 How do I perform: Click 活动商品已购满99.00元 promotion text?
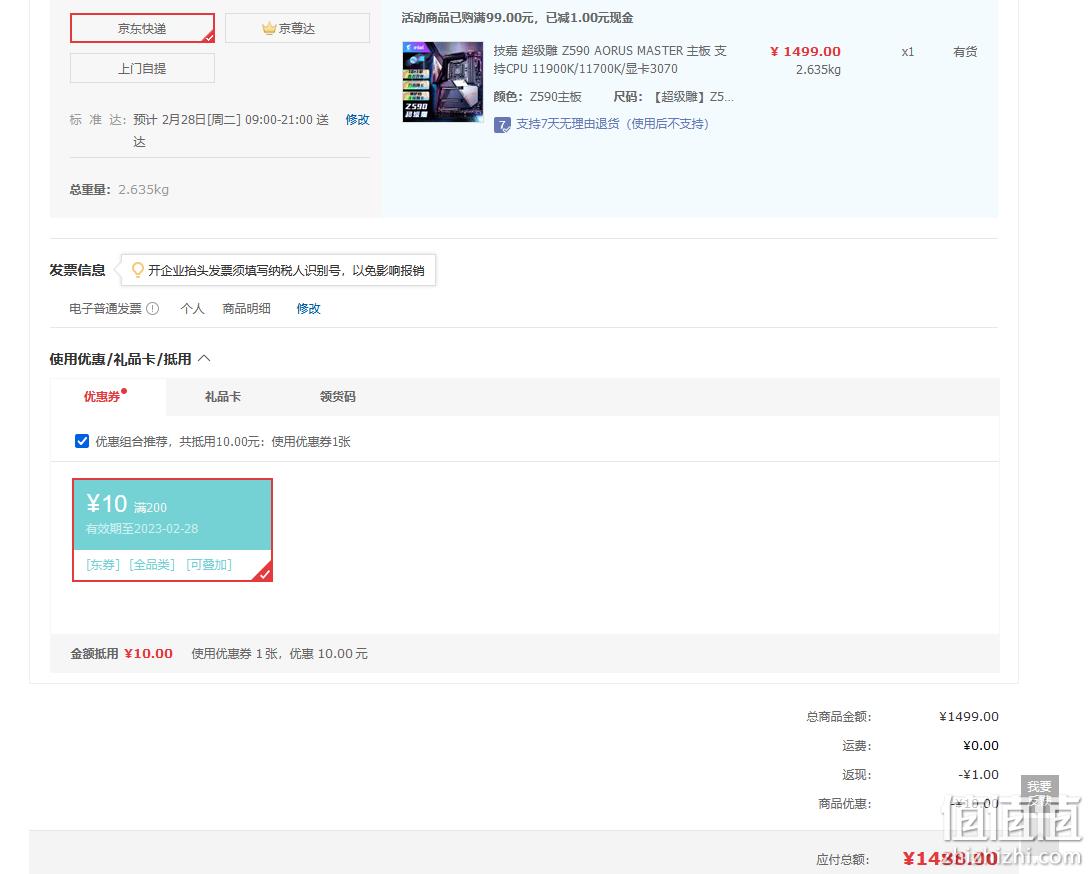[517, 18]
